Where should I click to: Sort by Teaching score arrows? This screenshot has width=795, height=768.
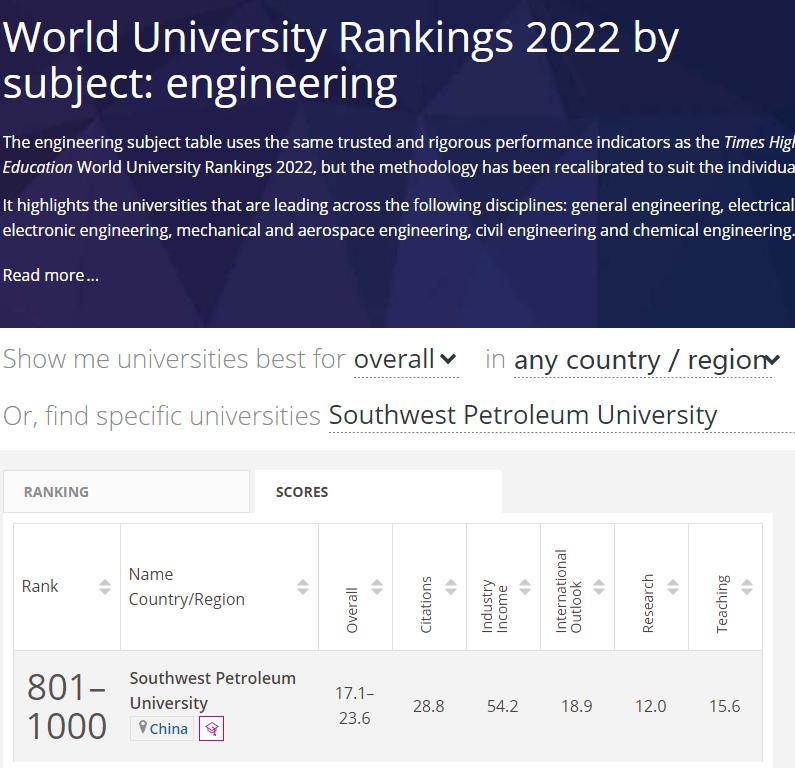click(747, 587)
